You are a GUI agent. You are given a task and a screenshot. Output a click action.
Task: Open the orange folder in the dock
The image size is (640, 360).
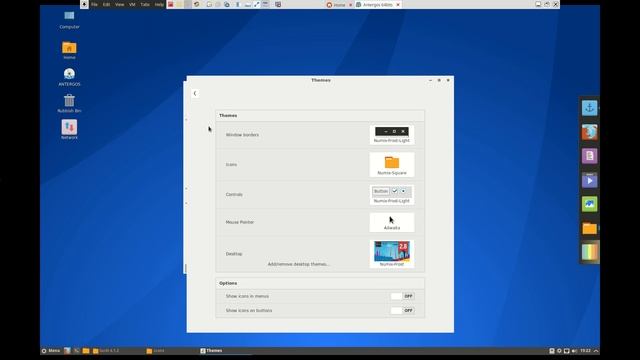[x=589, y=228]
